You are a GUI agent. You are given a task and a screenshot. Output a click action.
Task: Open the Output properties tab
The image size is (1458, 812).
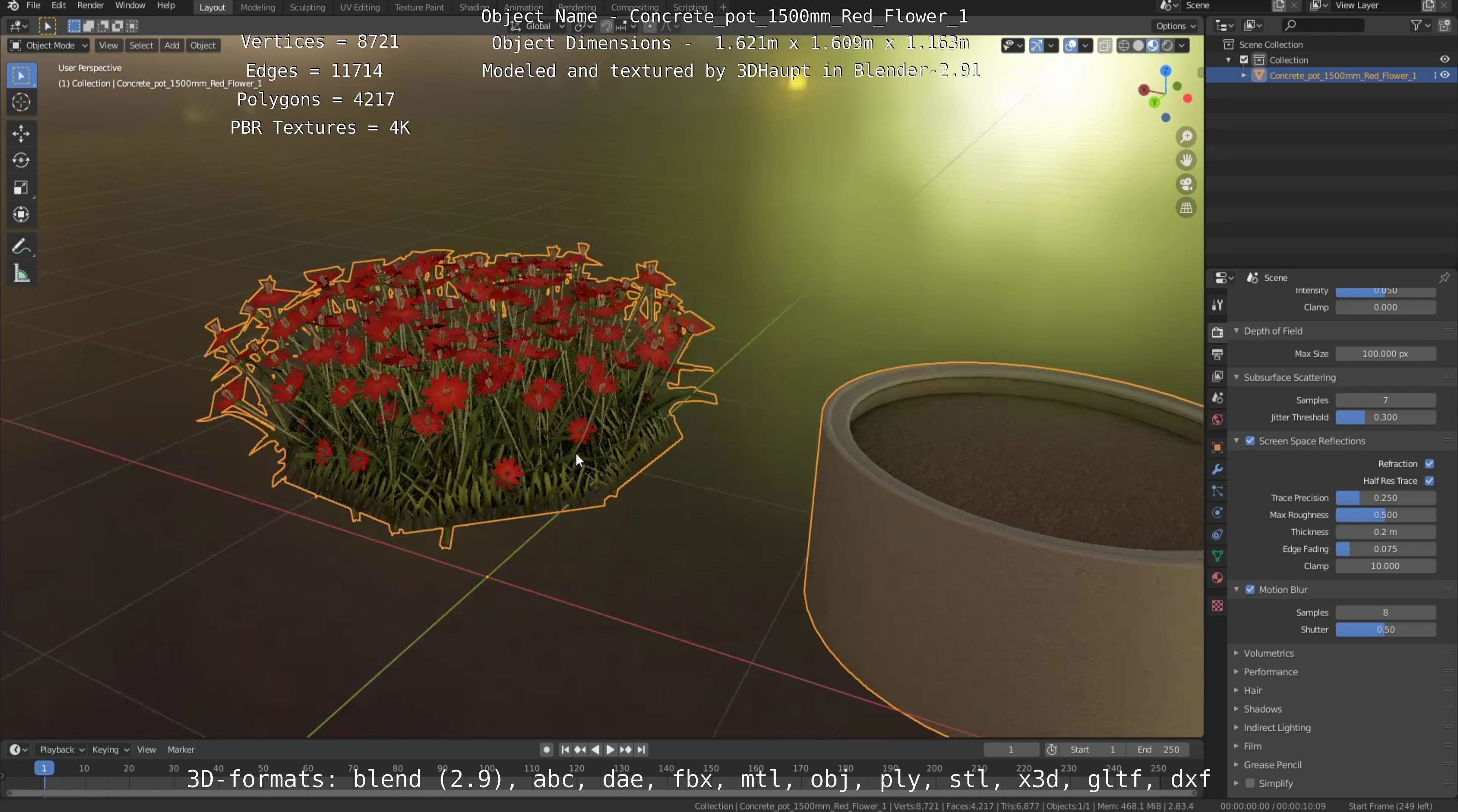[1218, 354]
